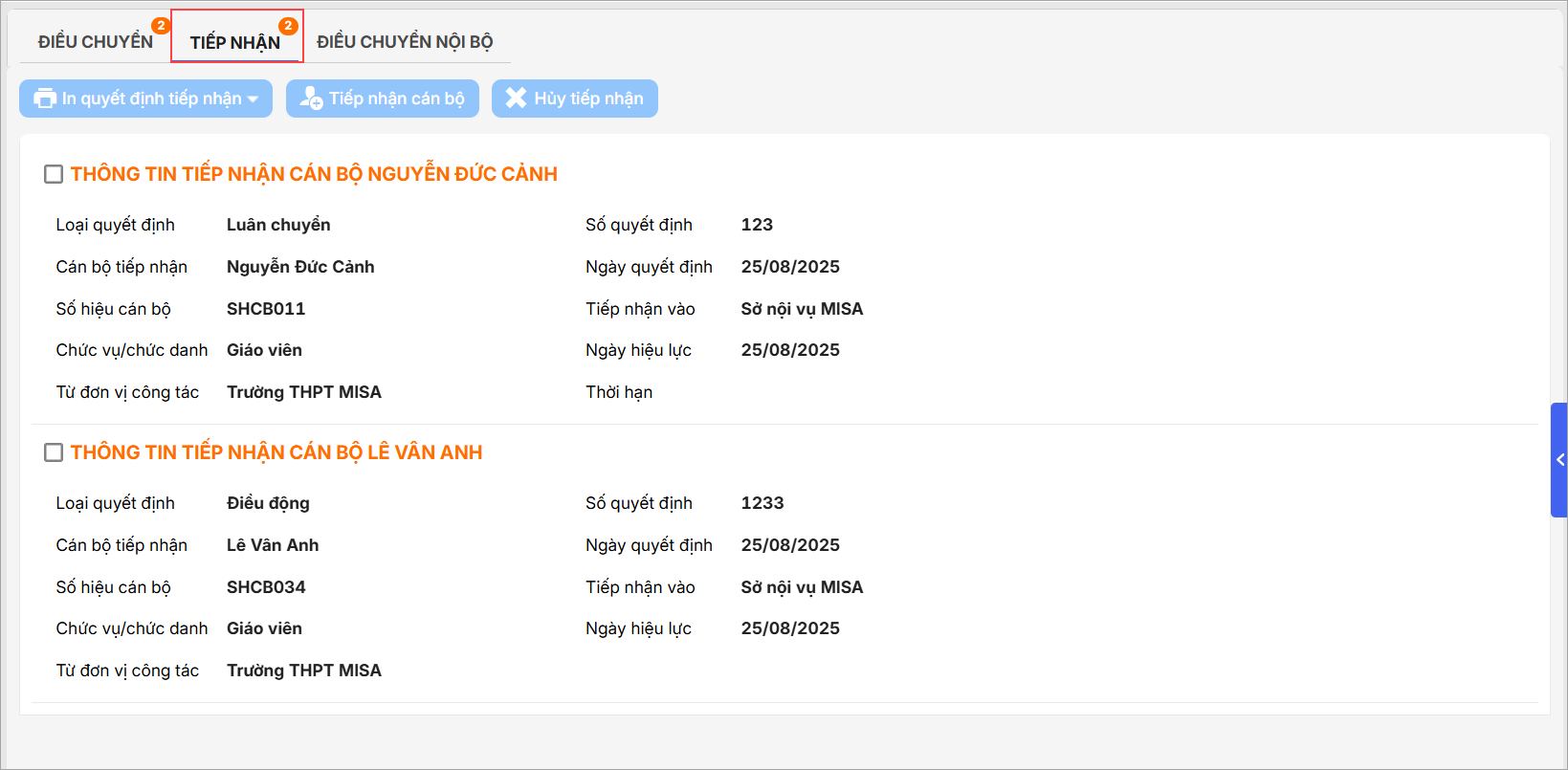The height and width of the screenshot is (770, 1568).
Task: Click decision number 1233
Action: click(762, 503)
